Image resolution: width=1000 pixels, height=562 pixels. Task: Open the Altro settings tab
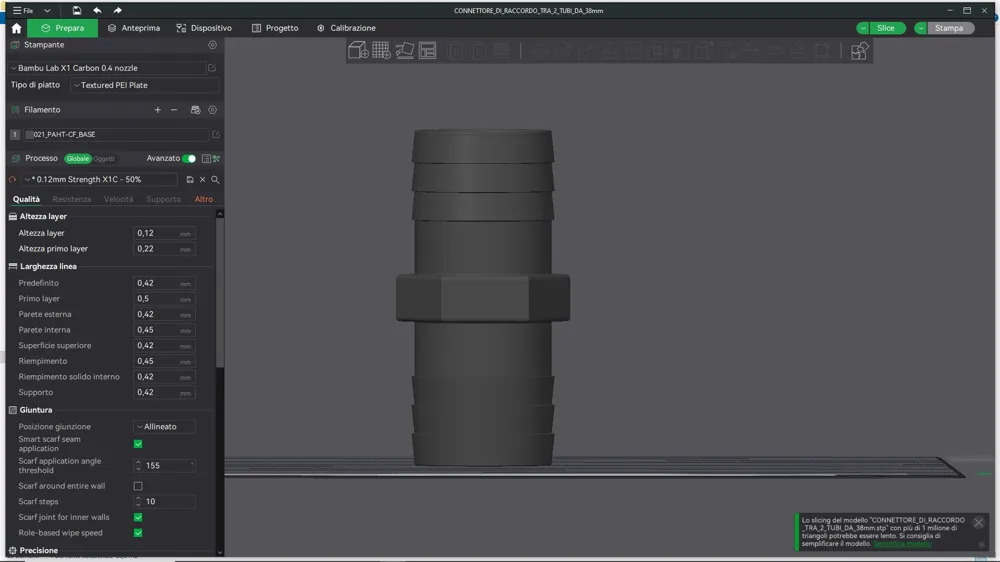tap(203, 199)
